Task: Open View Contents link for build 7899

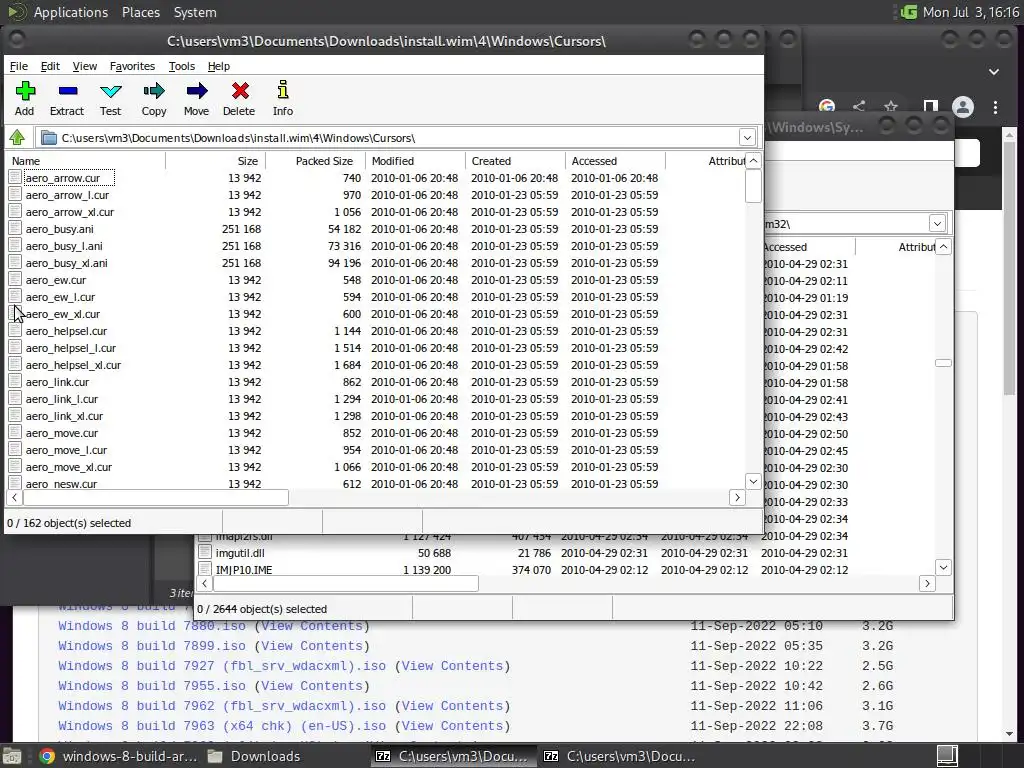Action: tap(312, 646)
